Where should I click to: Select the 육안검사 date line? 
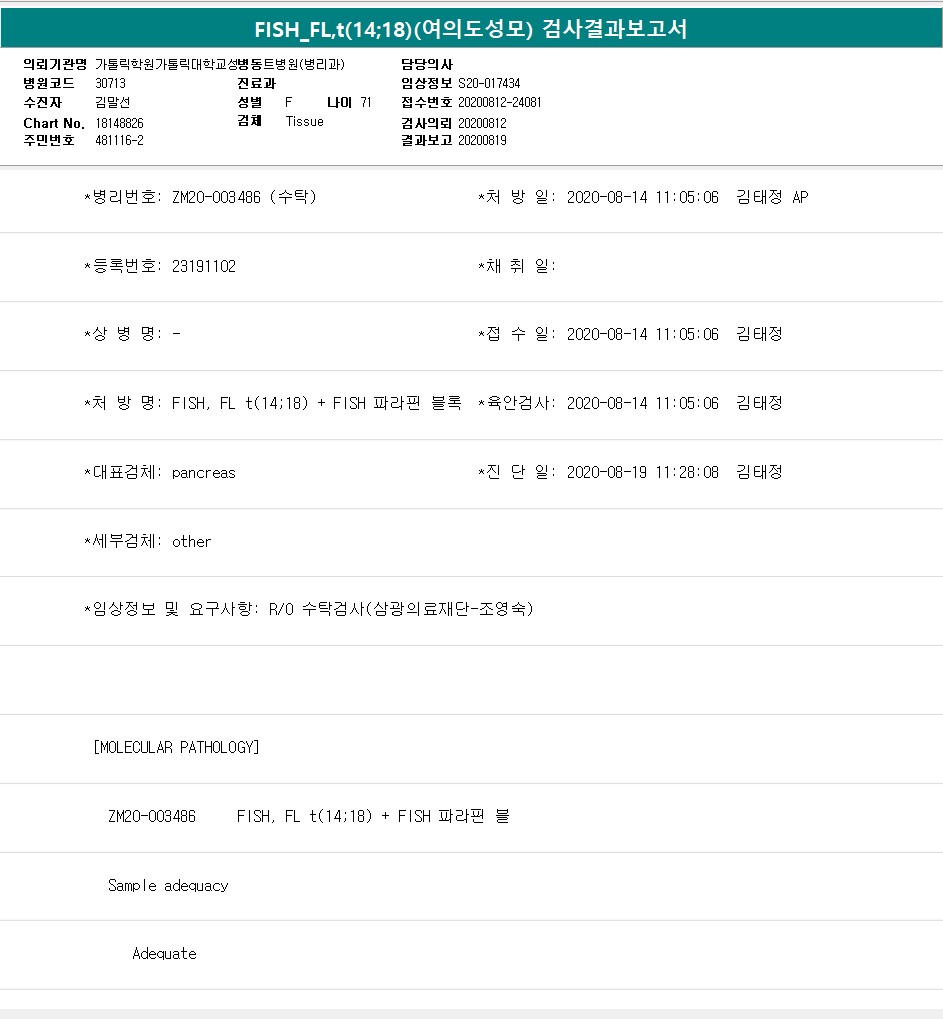pos(630,403)
